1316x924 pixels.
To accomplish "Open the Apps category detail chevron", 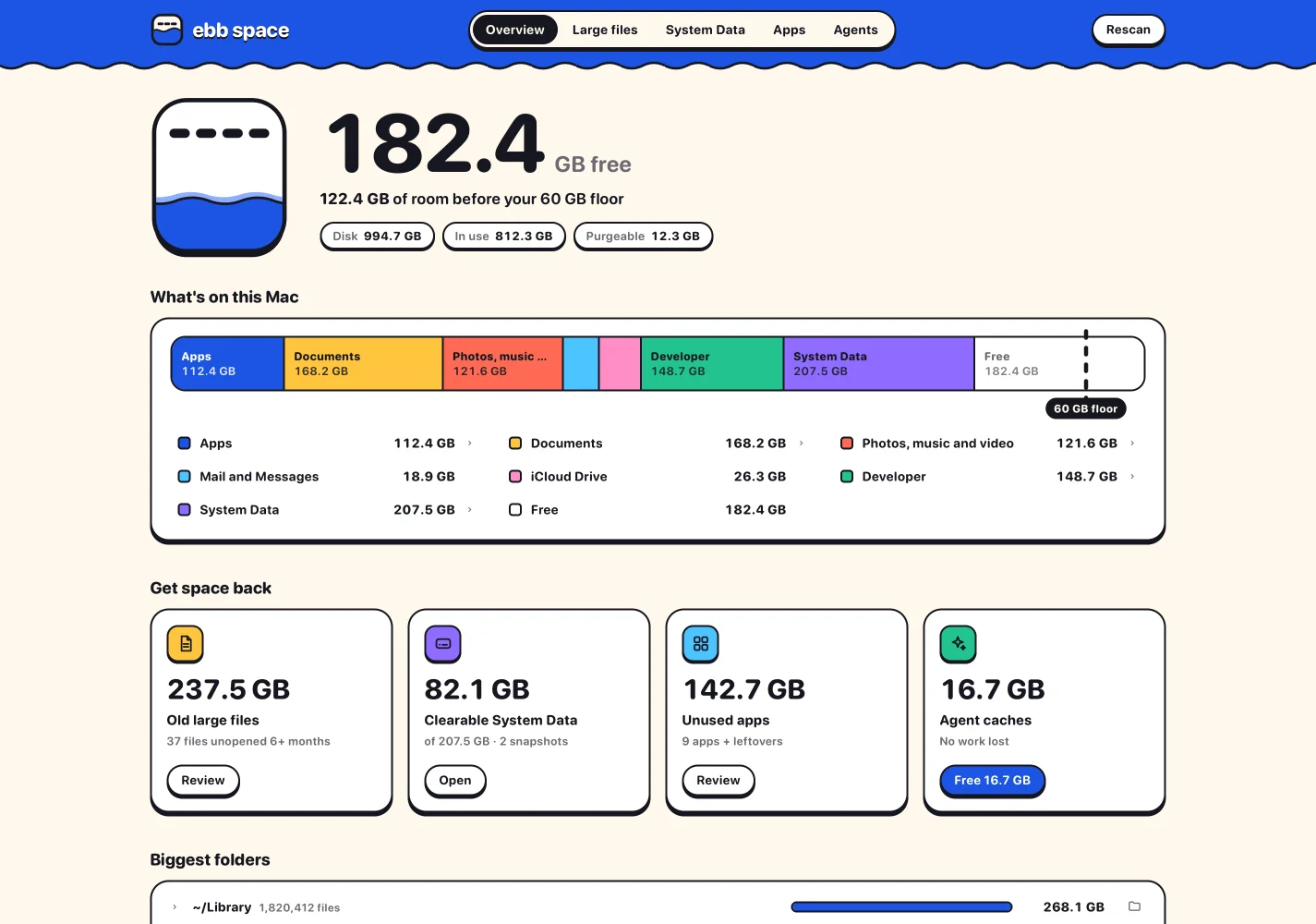I will coord(470,444).
